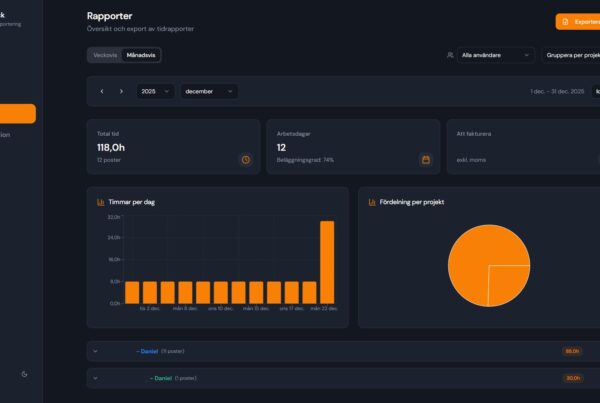Switch to Månadsvis view
Screen dimensions: 600x403
click(x=140, y=55)
